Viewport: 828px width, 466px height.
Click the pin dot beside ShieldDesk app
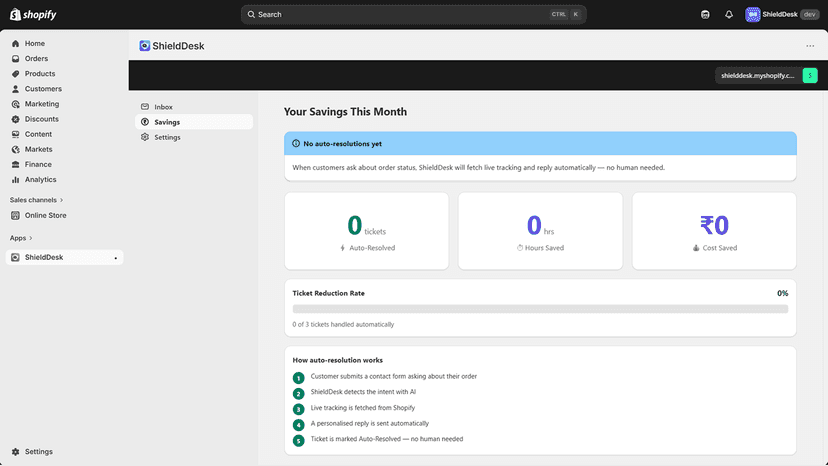[x=116, y=258]
